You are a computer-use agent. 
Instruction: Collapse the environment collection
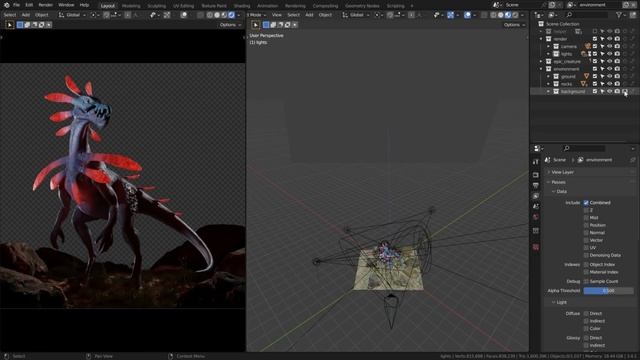click(x=541, y=69)
